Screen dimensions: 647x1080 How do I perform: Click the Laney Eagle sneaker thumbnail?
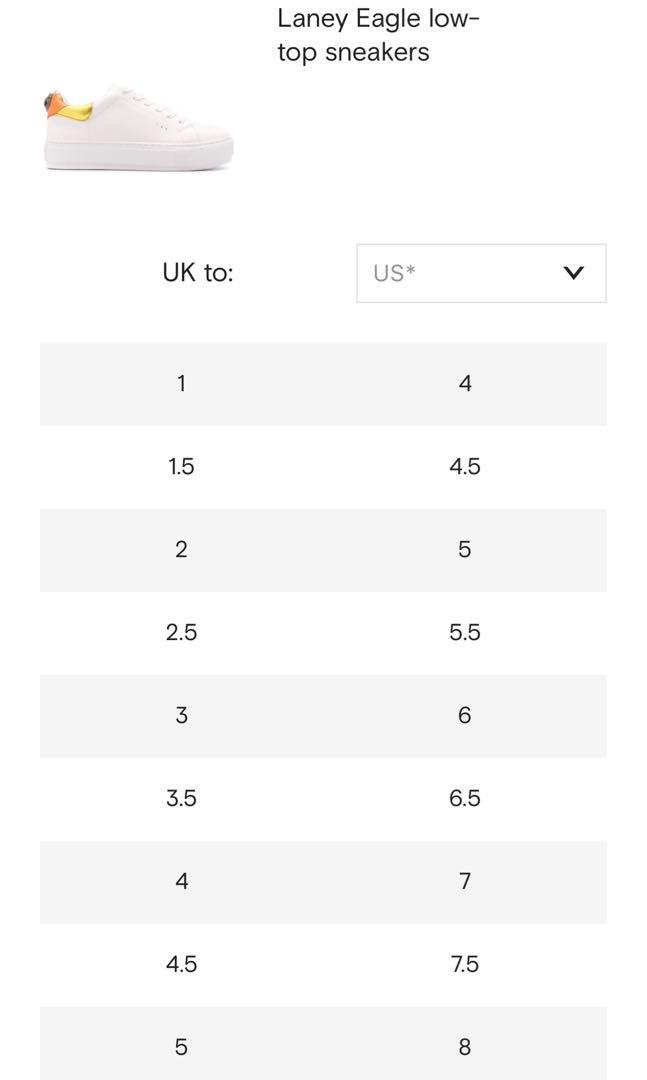coord(138,129)
